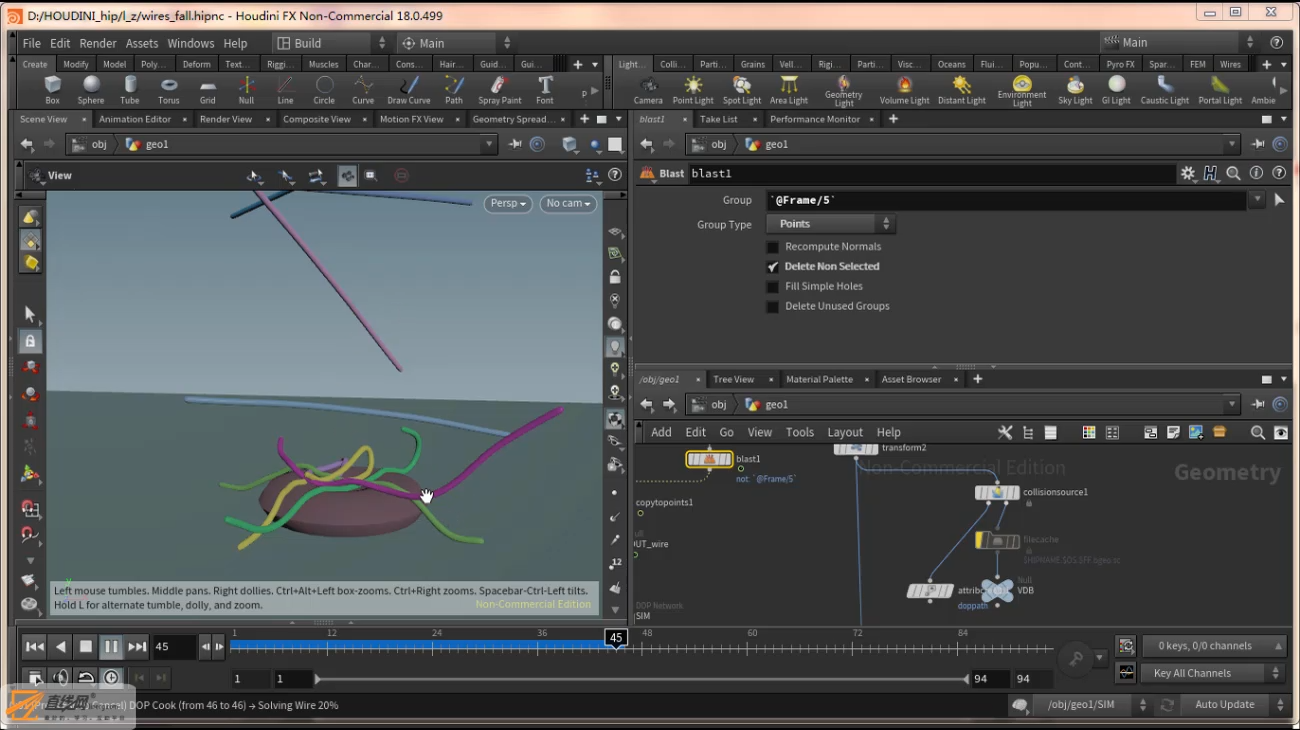The width and height of the screenshot is (1300, 730).
Task: Toggle the viewport lock tool
Action: coord(30,341)
